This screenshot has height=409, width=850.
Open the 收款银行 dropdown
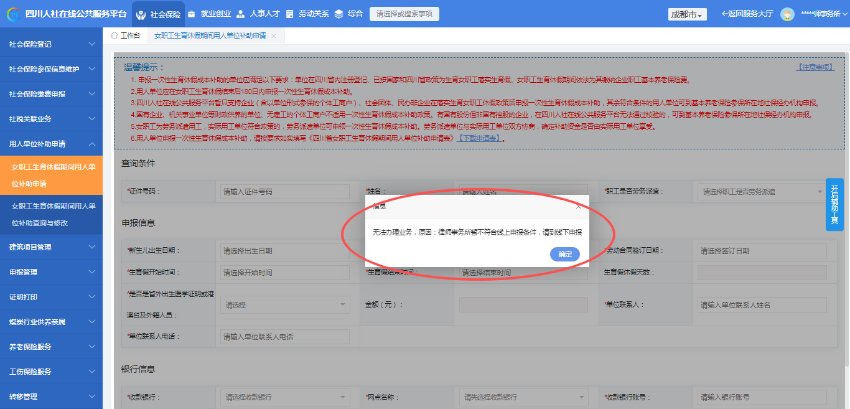pyautogui.click(x=285, y=397)
